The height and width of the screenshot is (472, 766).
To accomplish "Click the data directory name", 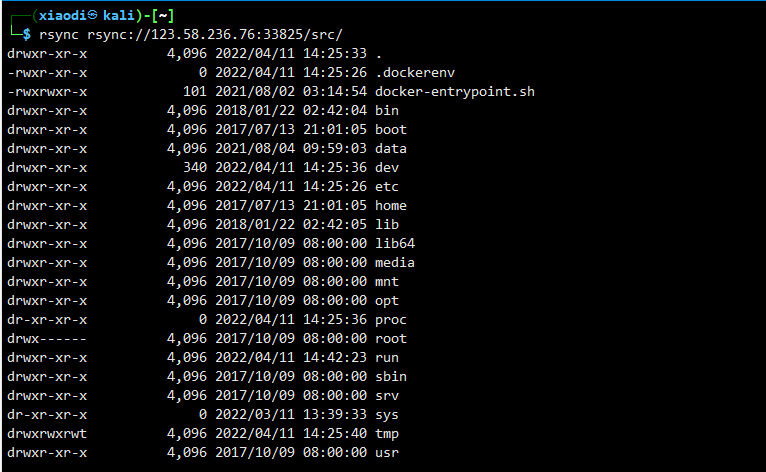I will 390,148.
